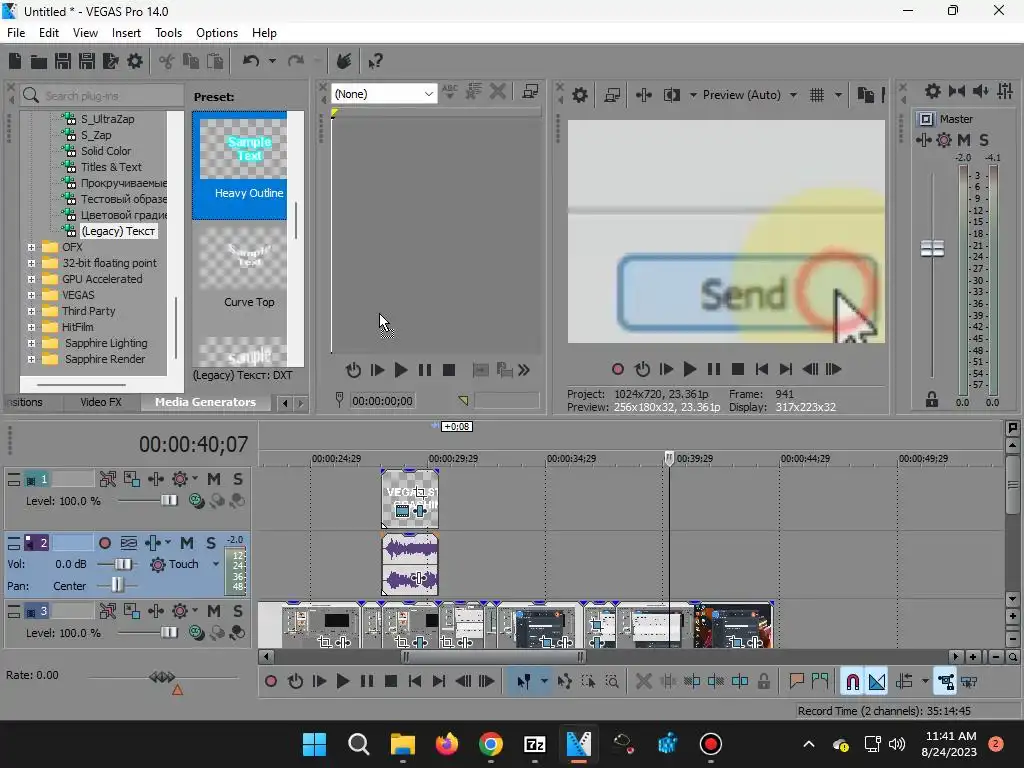Screen dimensions: 1024x768
Task: Open the project properties gear icon
Action: pyautogui.click(x=135, y=61)
